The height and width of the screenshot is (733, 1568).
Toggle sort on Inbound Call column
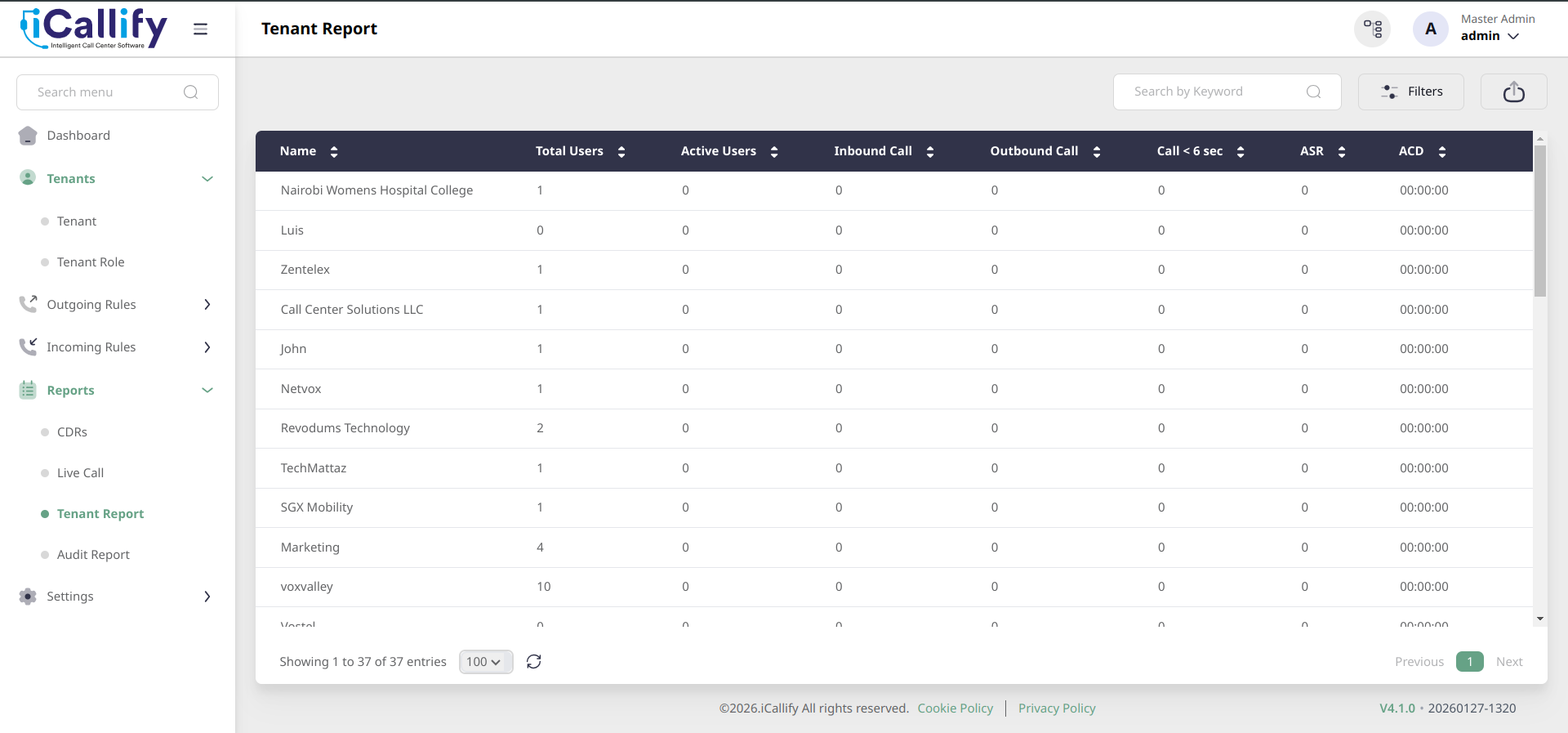tap(930, 152)
